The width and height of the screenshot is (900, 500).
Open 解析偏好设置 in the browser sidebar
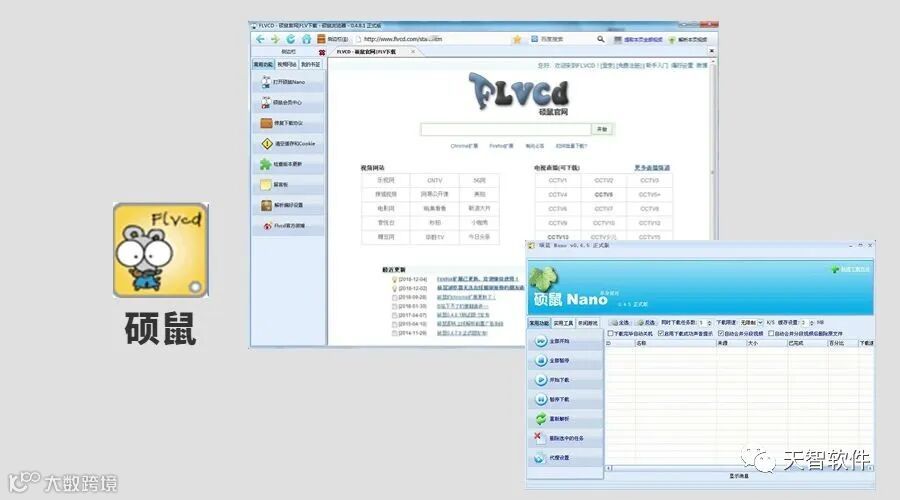(289, 205)
